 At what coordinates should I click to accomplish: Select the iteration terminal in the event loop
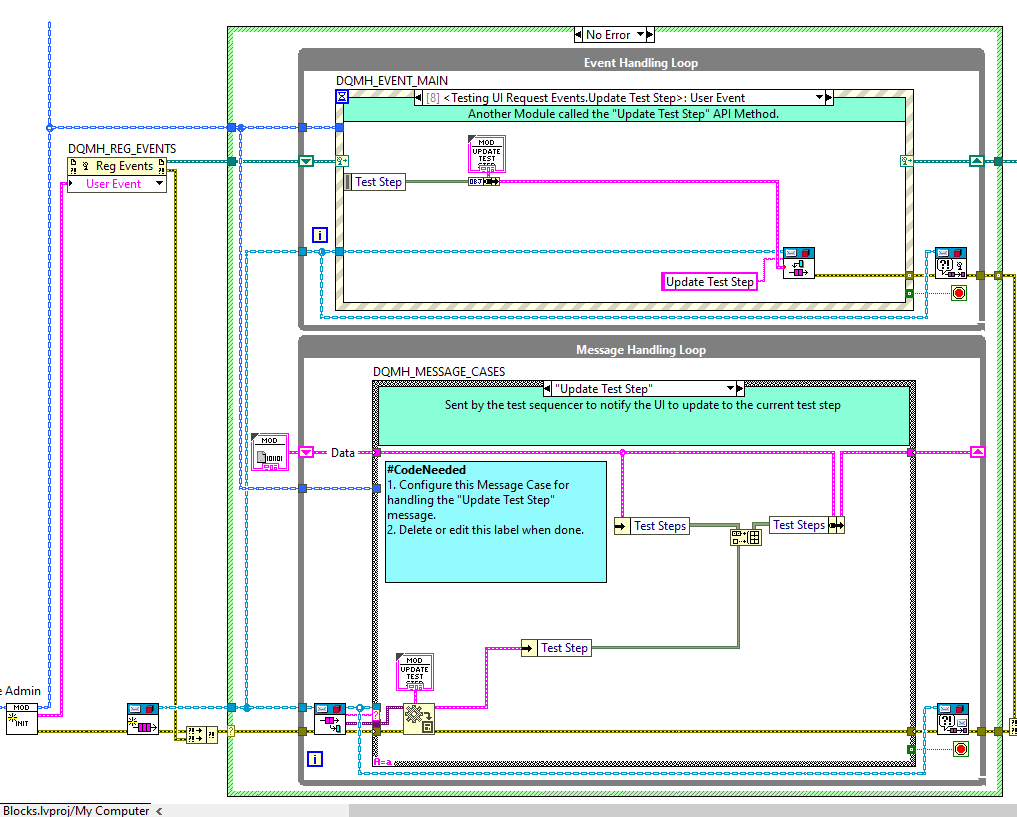319,235
